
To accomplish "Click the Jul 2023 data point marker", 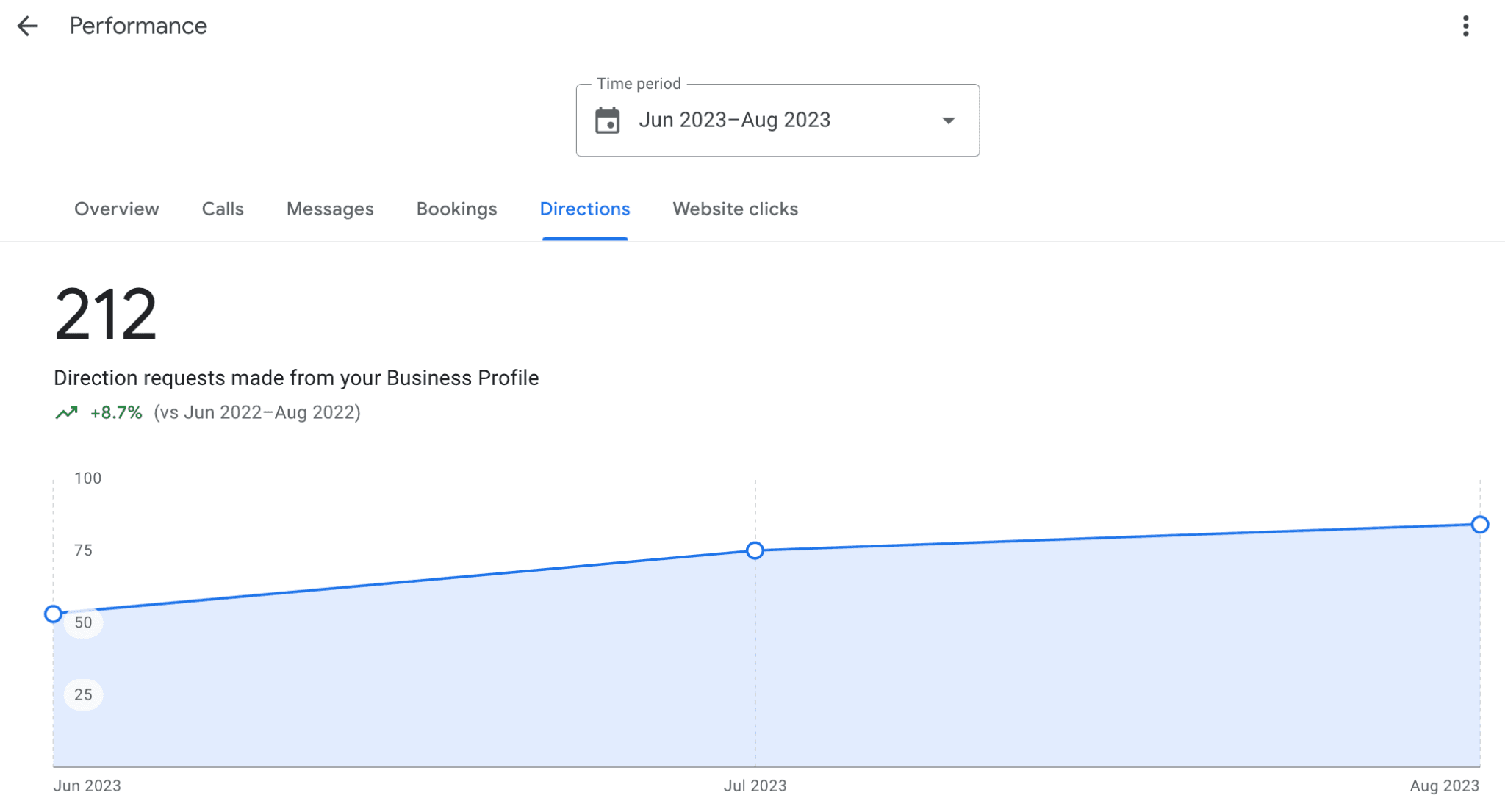I will click(755, 550).
